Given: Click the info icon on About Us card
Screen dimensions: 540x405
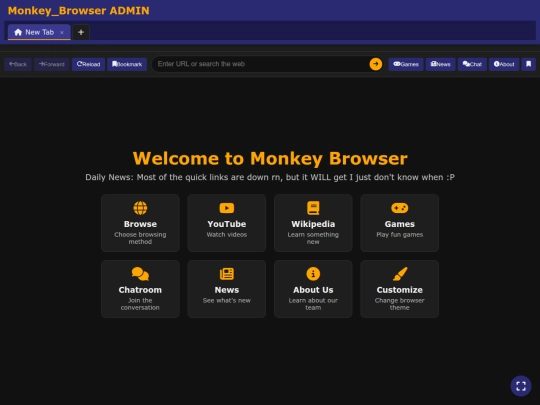Looking at the screenshot, I should click(313, 274).
